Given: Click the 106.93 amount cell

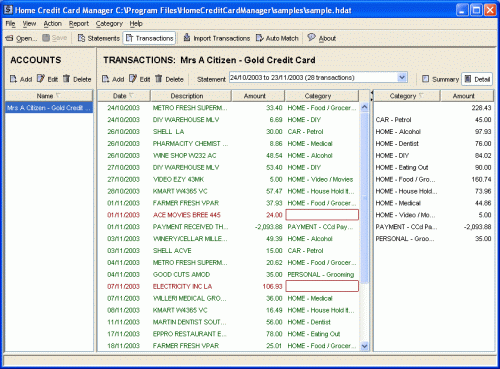Looking at the screenshot, I should (x=272, y=286).
